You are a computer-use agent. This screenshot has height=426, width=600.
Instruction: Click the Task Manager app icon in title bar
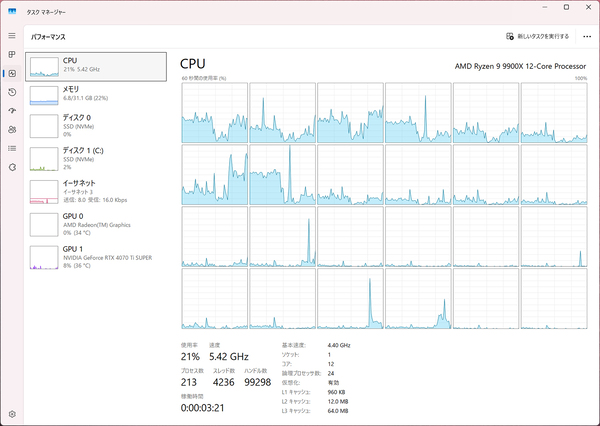pyautogui.click(x=12, y=11)
